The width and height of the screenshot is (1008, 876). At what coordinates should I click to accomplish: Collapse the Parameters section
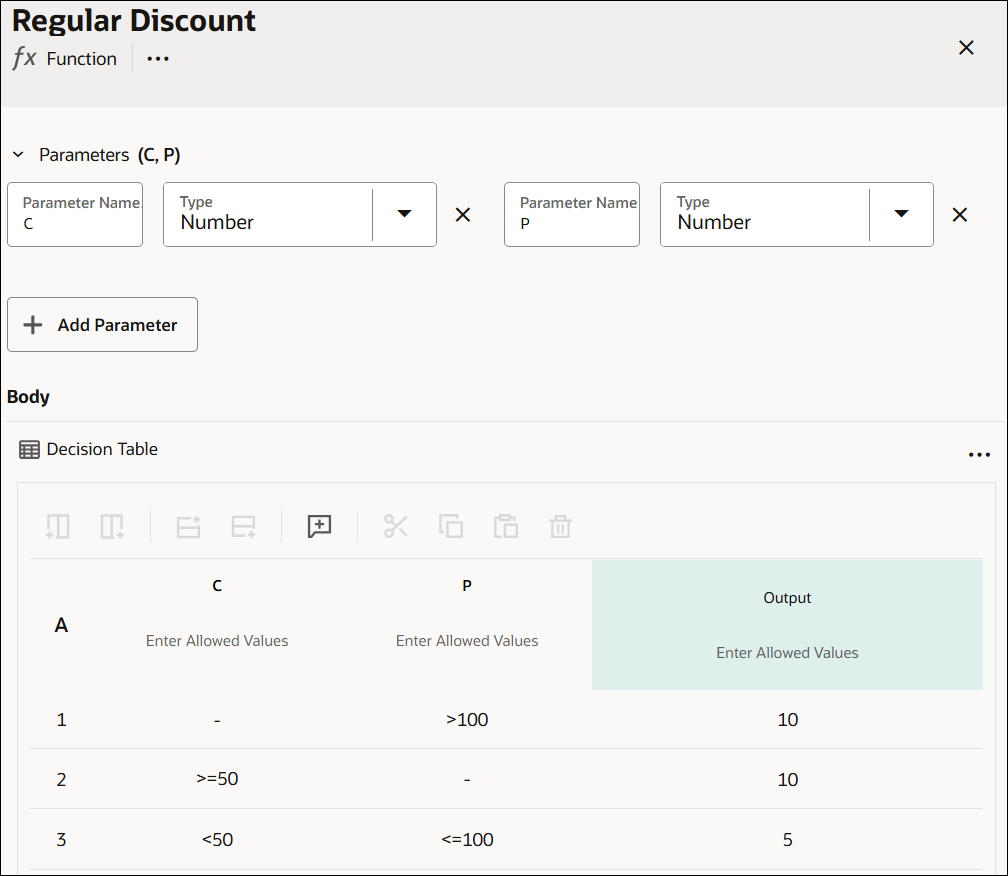(x=18, y=155)
